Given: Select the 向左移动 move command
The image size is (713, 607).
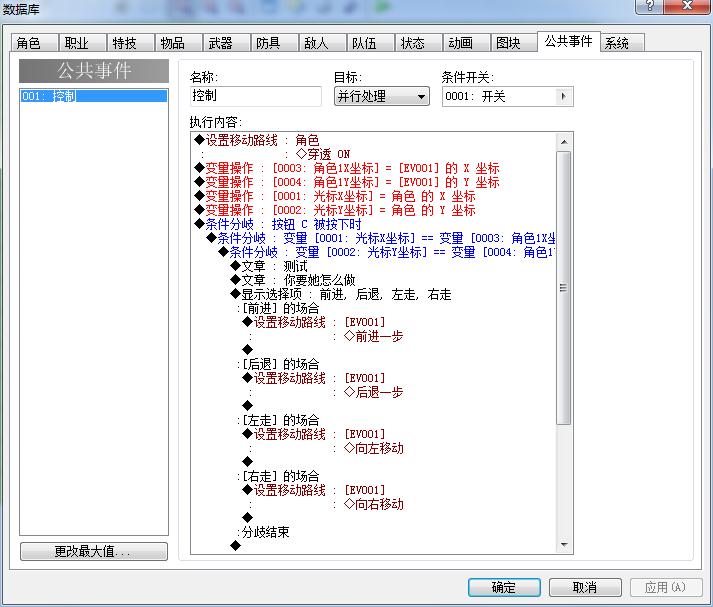Looking at the screenshot, I should coord(374,448).
